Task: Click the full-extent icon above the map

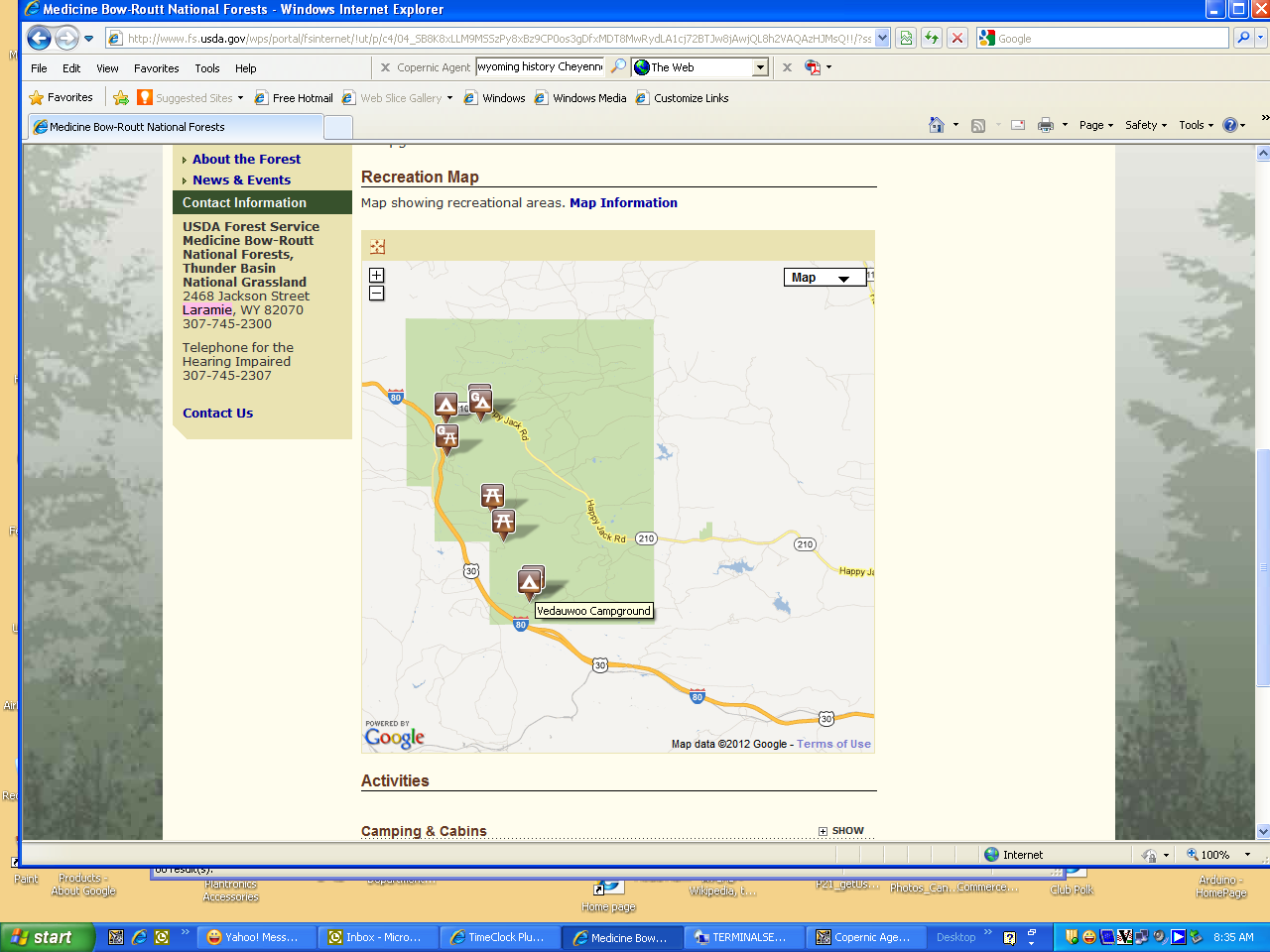Action: [x=377, y=247]
